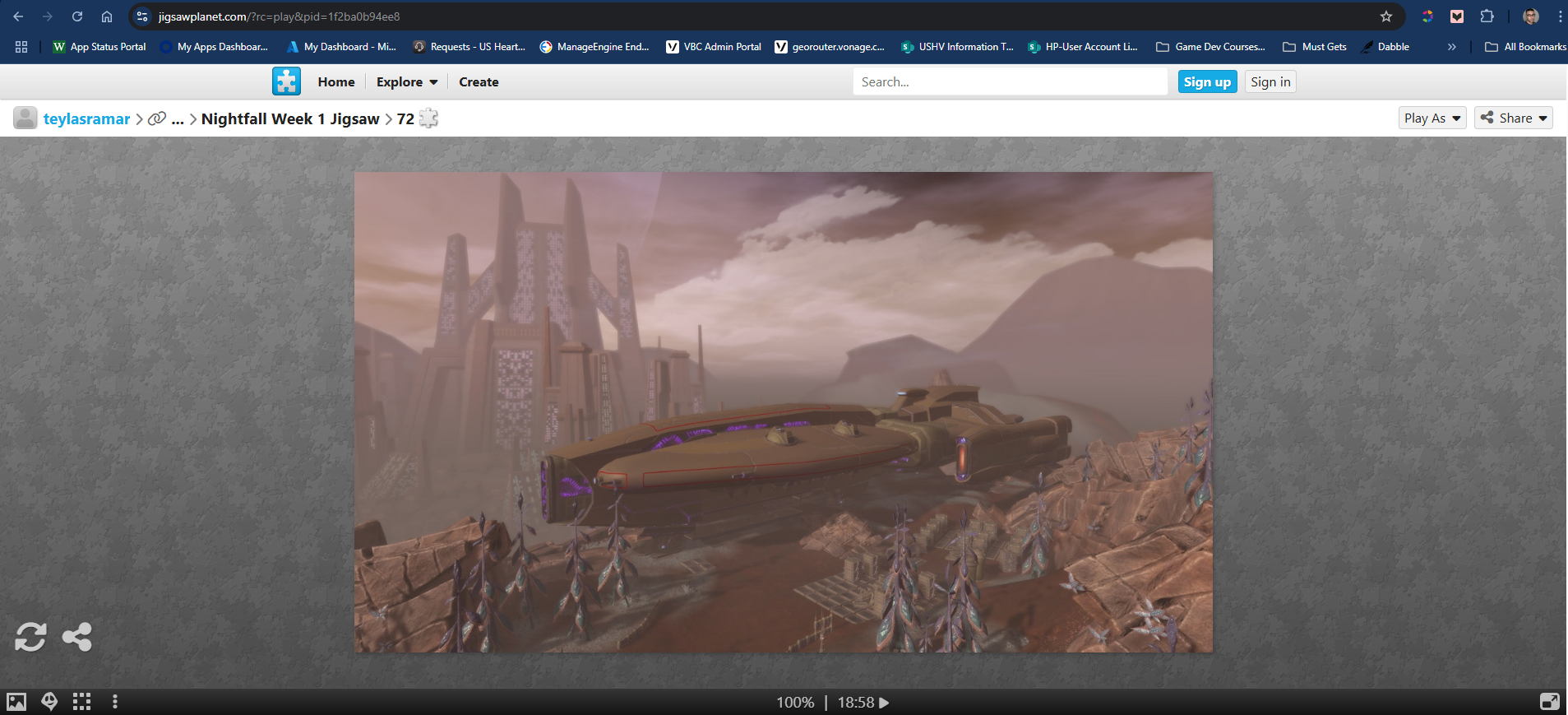Open the Home page link
This screenshot has width=1568, height=715.
tap(336, 82)
